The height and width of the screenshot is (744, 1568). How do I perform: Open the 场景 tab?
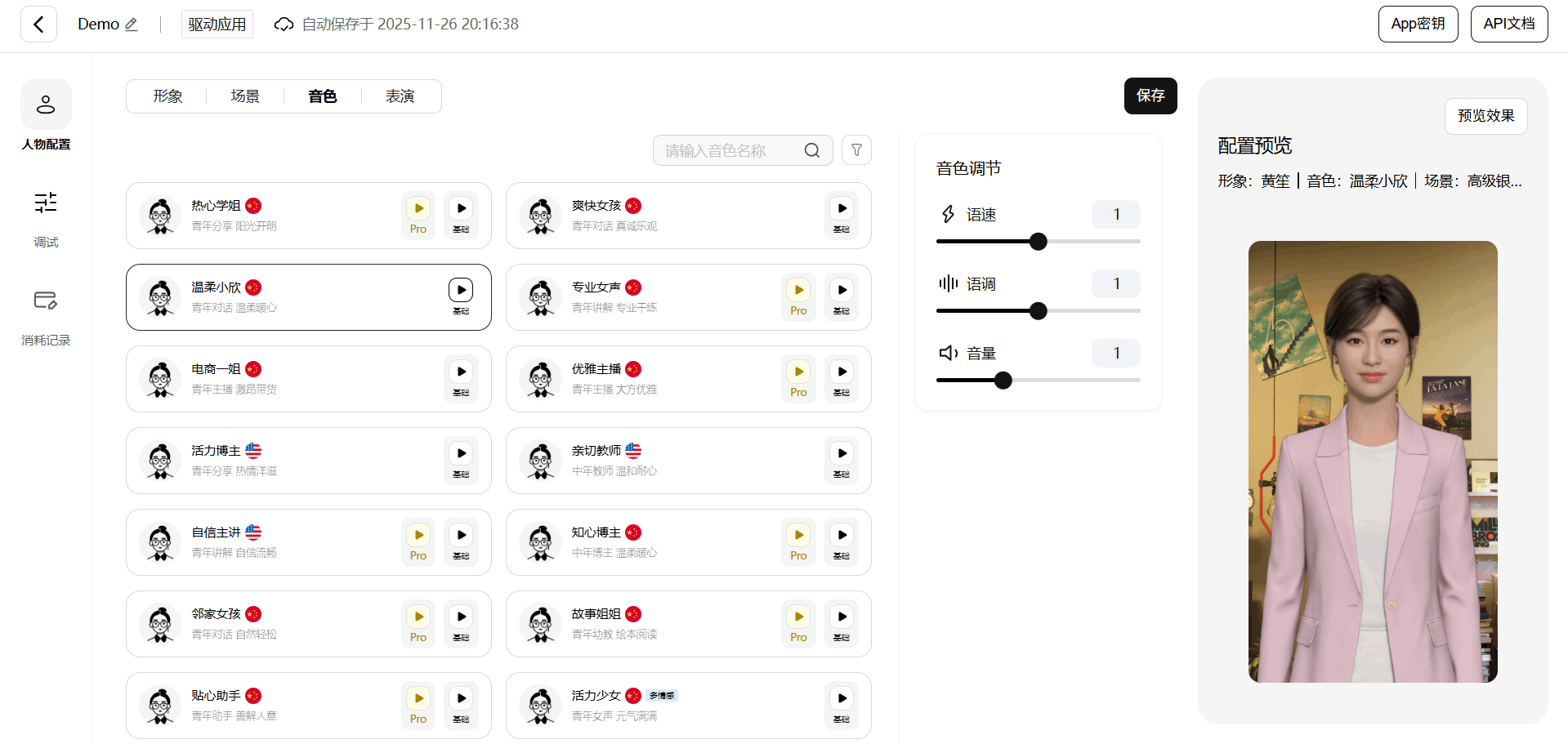click(245, 96)
